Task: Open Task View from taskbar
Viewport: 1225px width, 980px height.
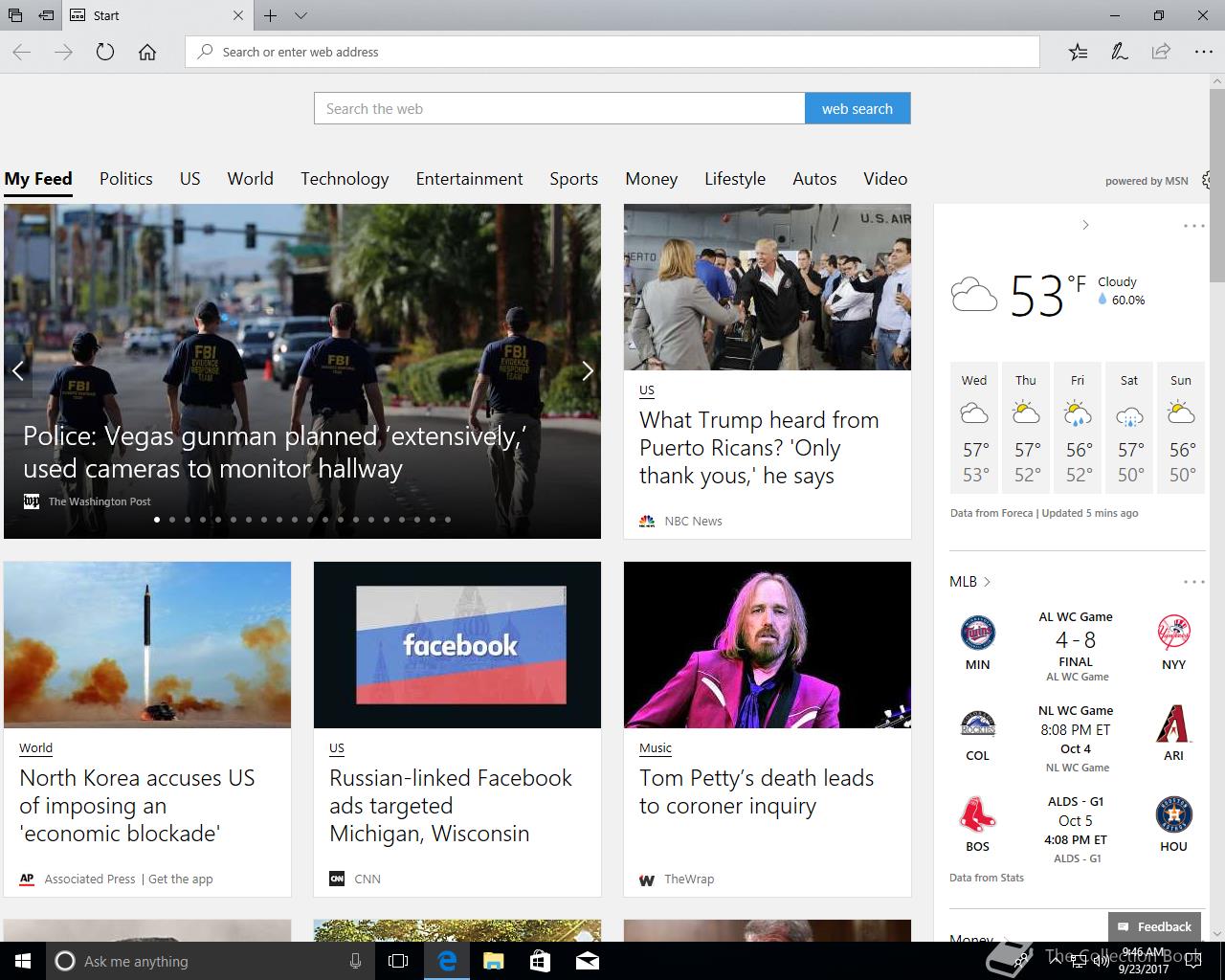Action: [x=398, y=961]
